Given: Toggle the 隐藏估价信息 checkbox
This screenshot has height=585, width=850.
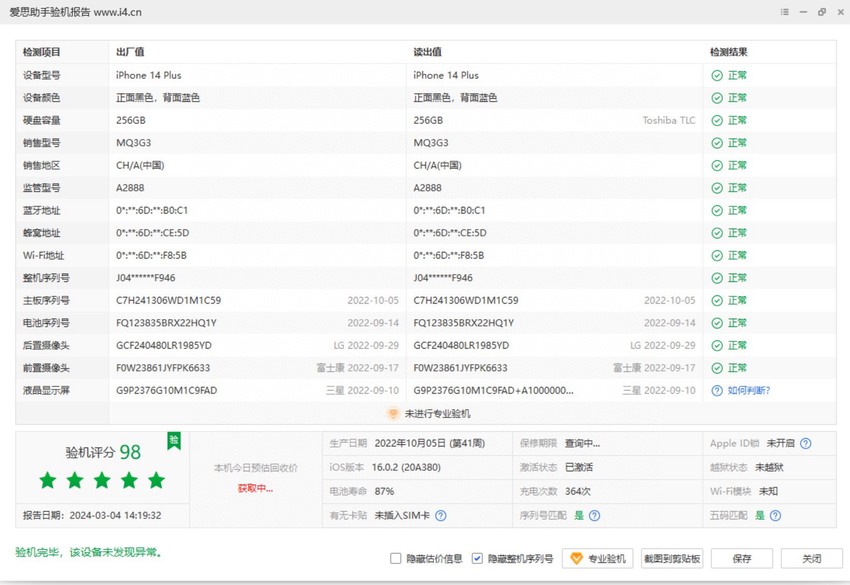Looking at the screenshot, I should tap(396, 558).
